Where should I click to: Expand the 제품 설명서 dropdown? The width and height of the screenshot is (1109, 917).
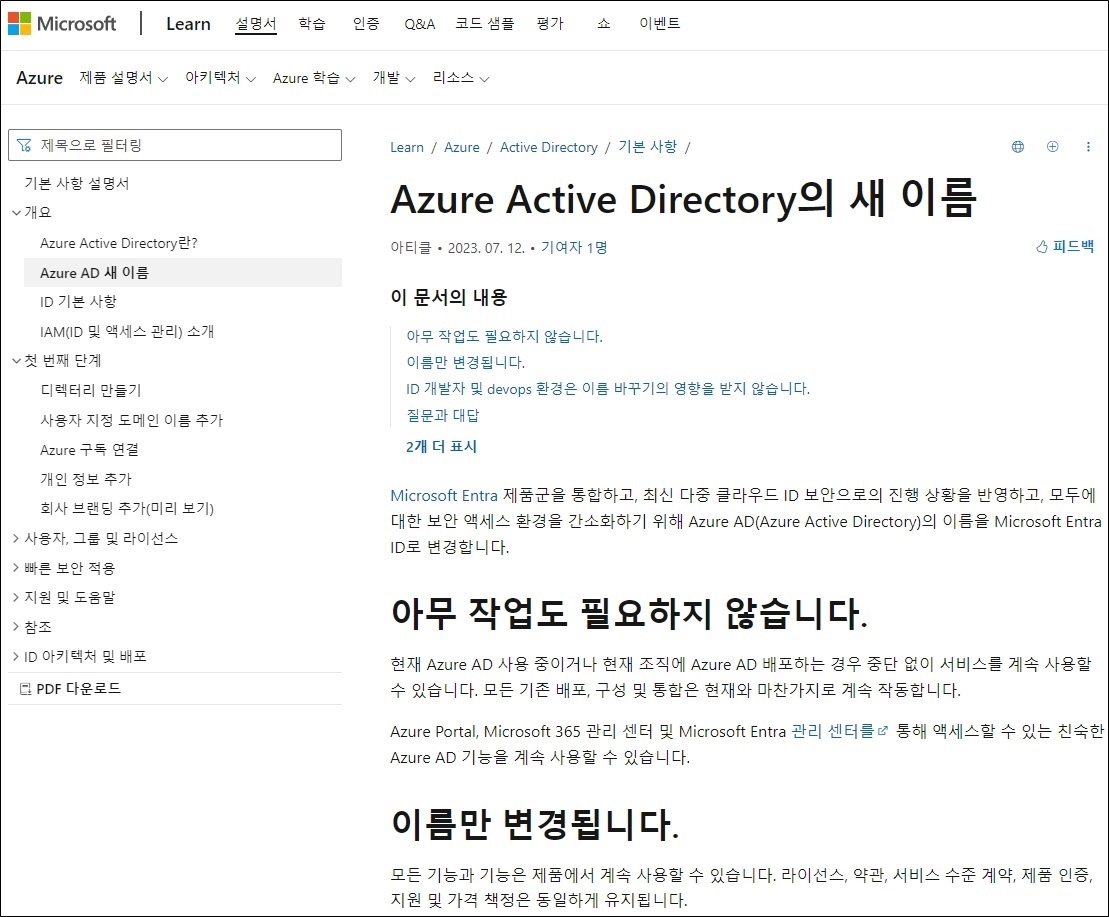coord(123,78)
